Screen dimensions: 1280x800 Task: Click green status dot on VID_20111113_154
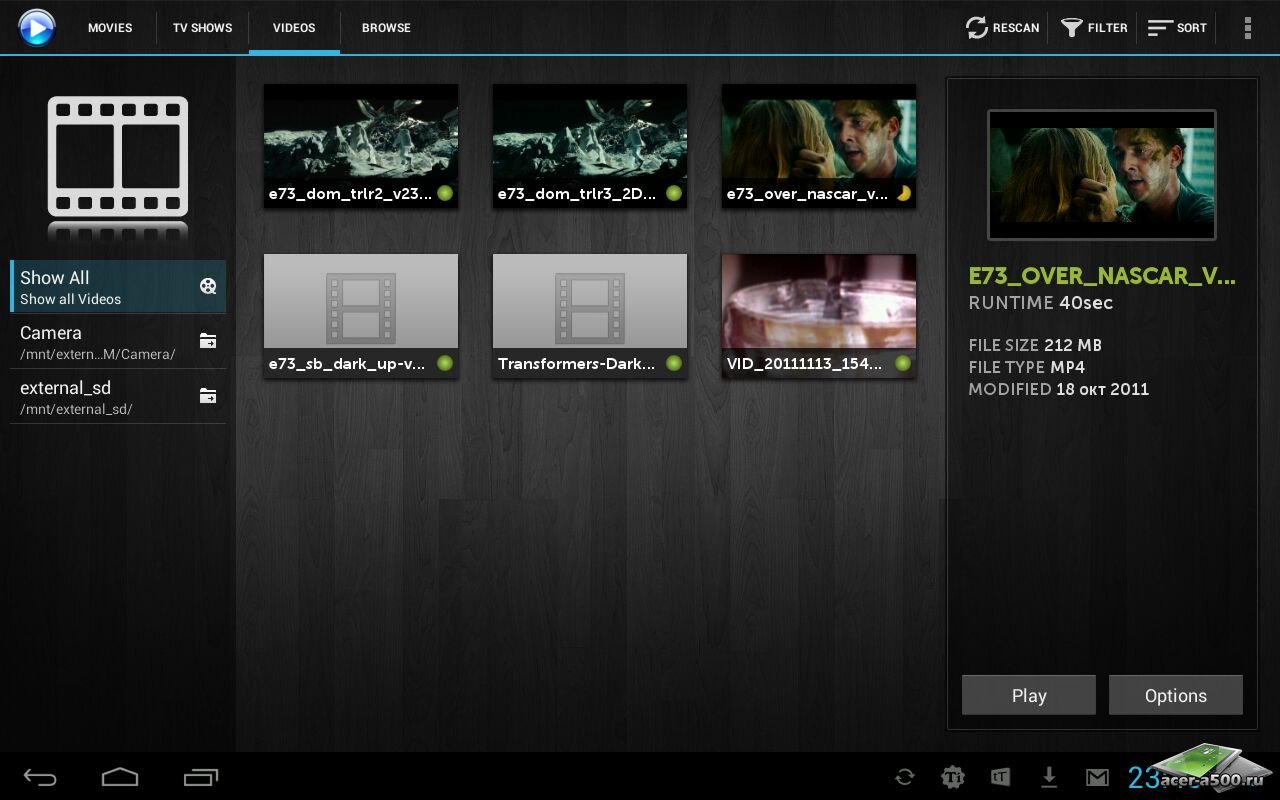point(903,363)
